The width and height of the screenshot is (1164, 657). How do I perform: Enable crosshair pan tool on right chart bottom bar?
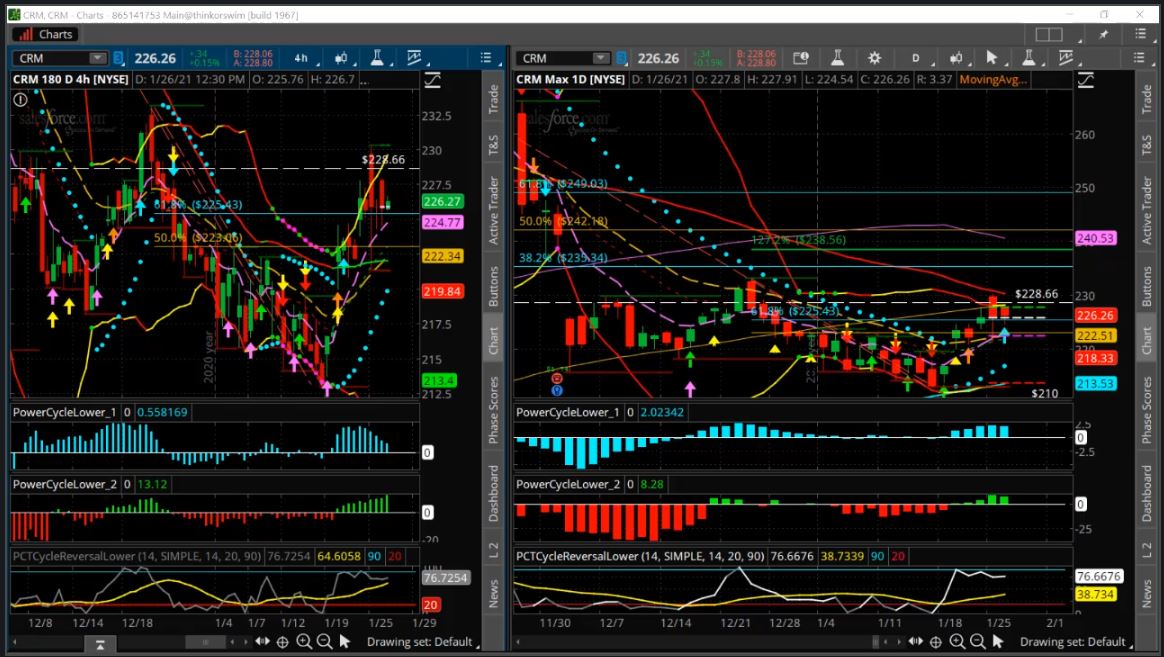(936, 642)
